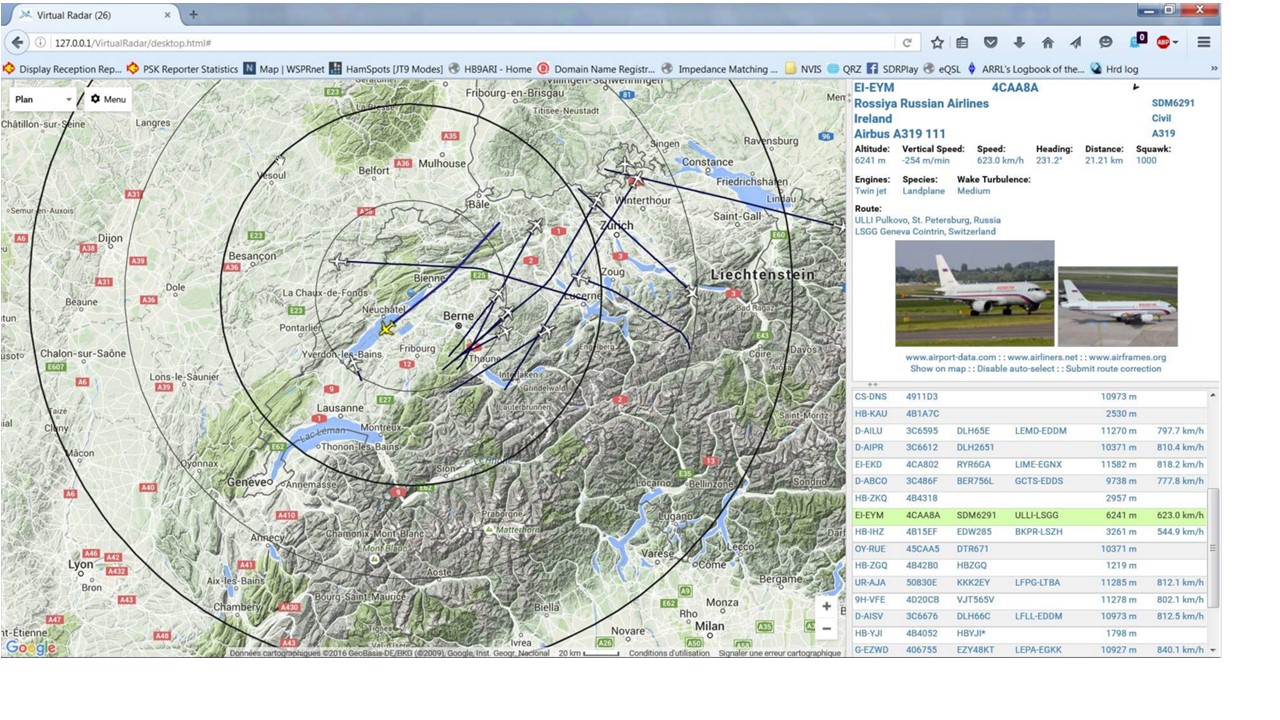Screen dimensions: 1280x720
Task: Open the www.airframes.org link
Action: (1127, 357)
